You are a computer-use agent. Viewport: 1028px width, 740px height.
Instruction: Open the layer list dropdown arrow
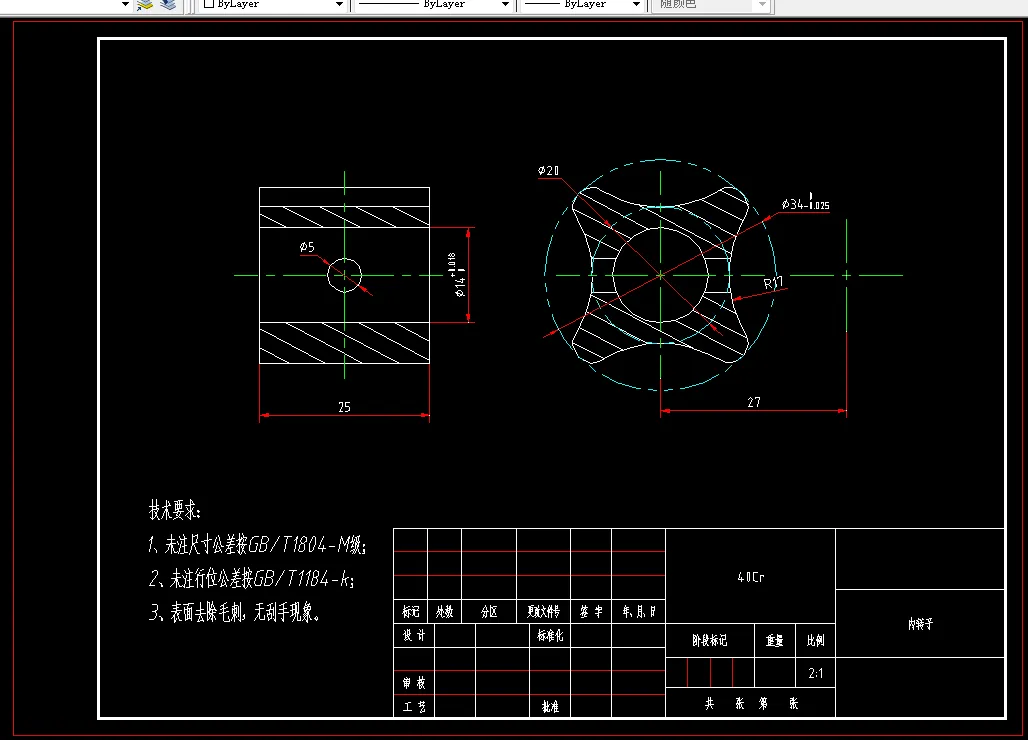(125, 5)
